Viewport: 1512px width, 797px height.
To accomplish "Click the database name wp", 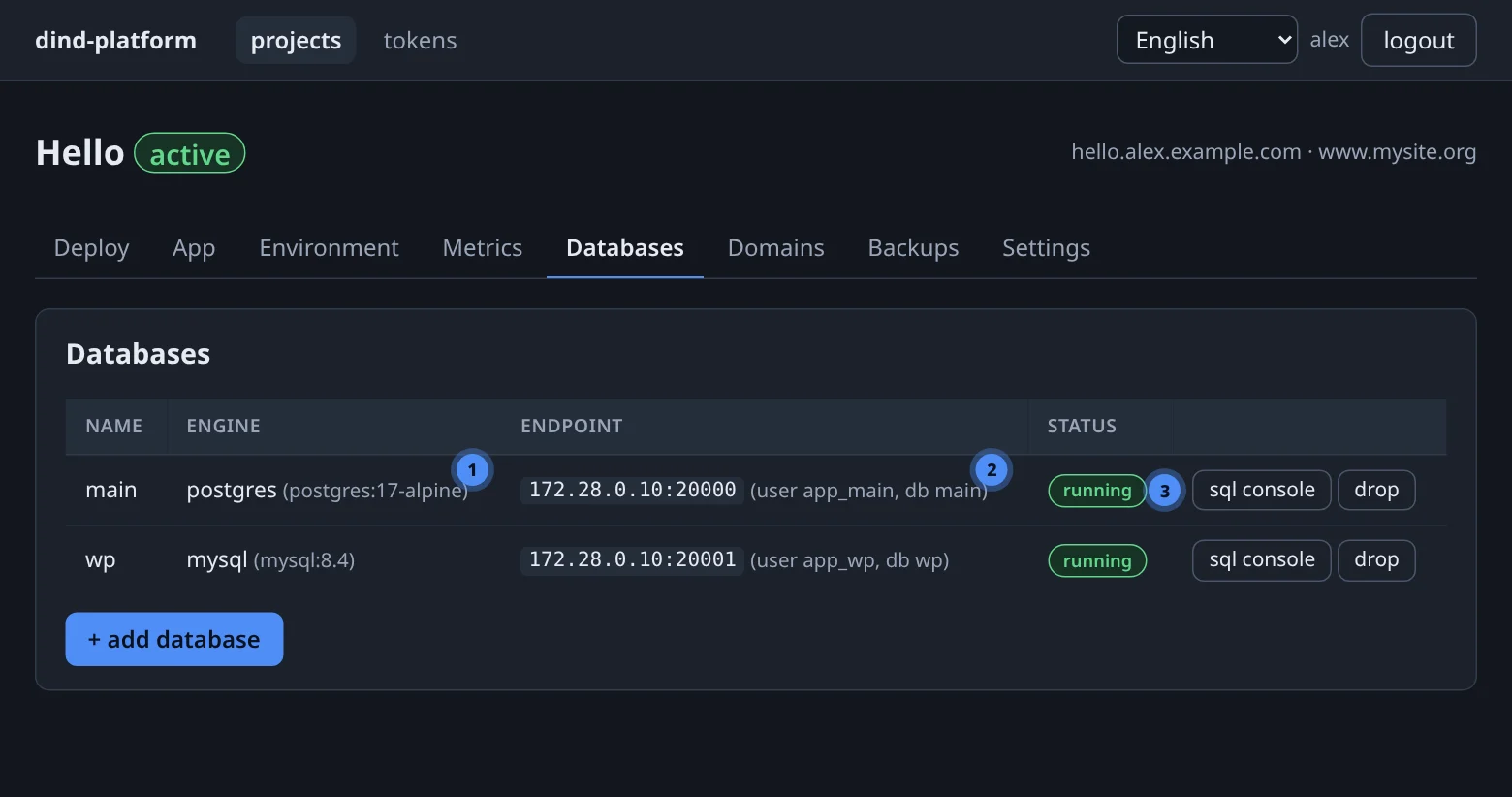I will [x=100, y=560].
